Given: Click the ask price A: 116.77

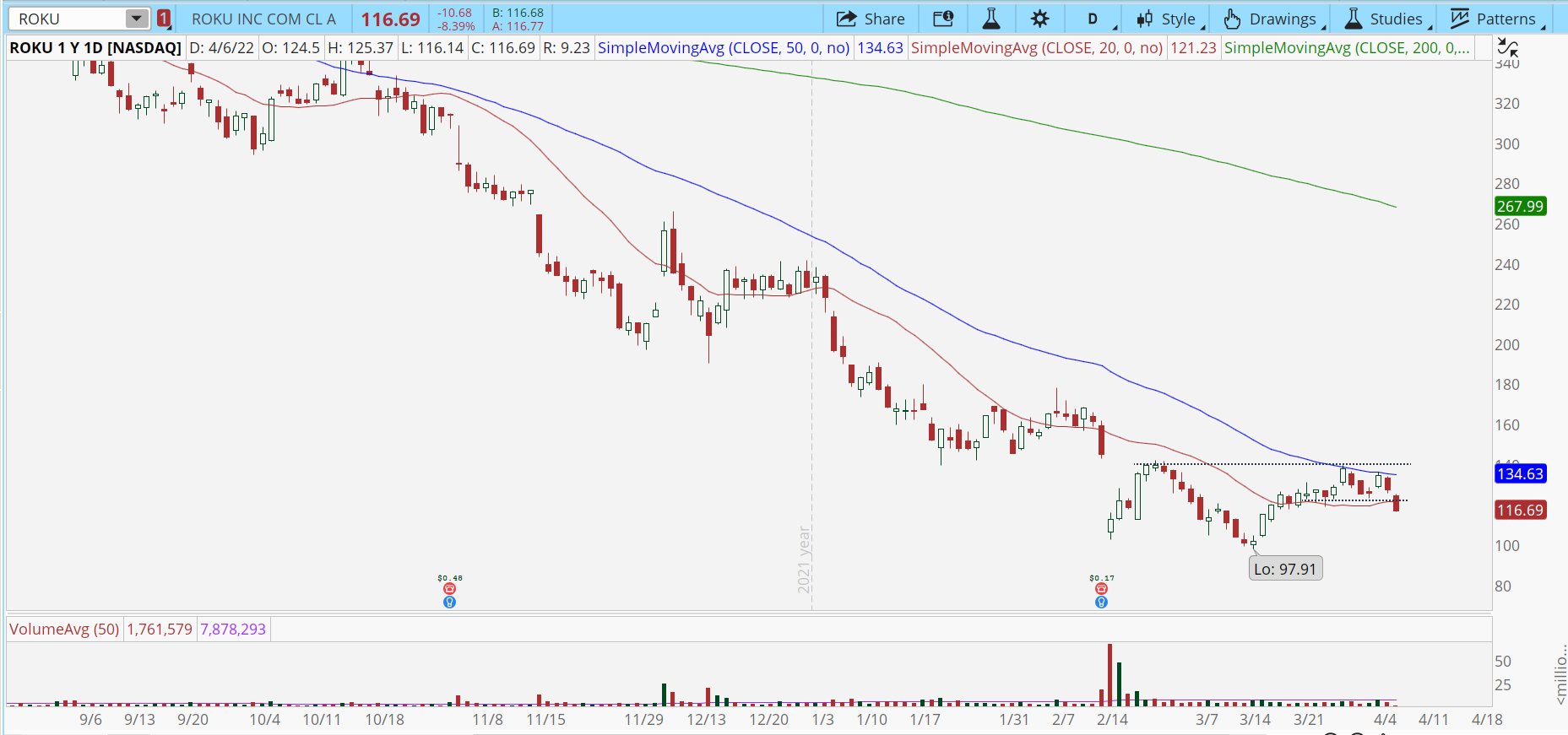Looking at the screenshot, I should pos(518,26).
